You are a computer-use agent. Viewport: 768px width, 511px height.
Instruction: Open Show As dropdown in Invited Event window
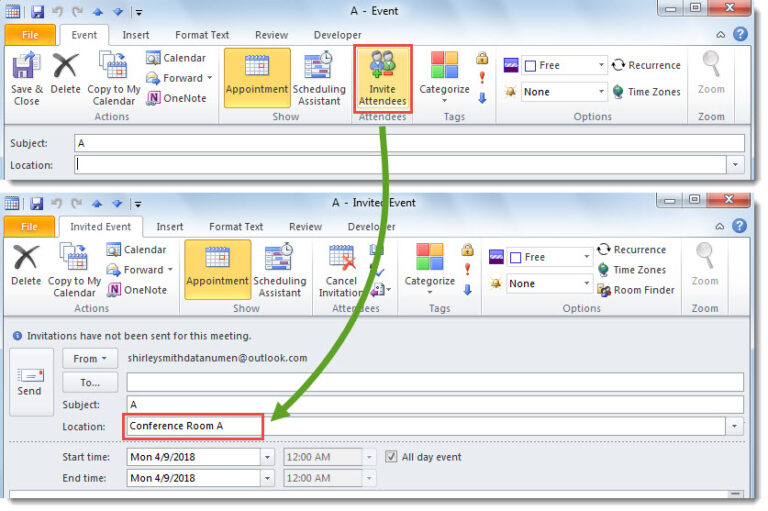[x=586, y=257]
